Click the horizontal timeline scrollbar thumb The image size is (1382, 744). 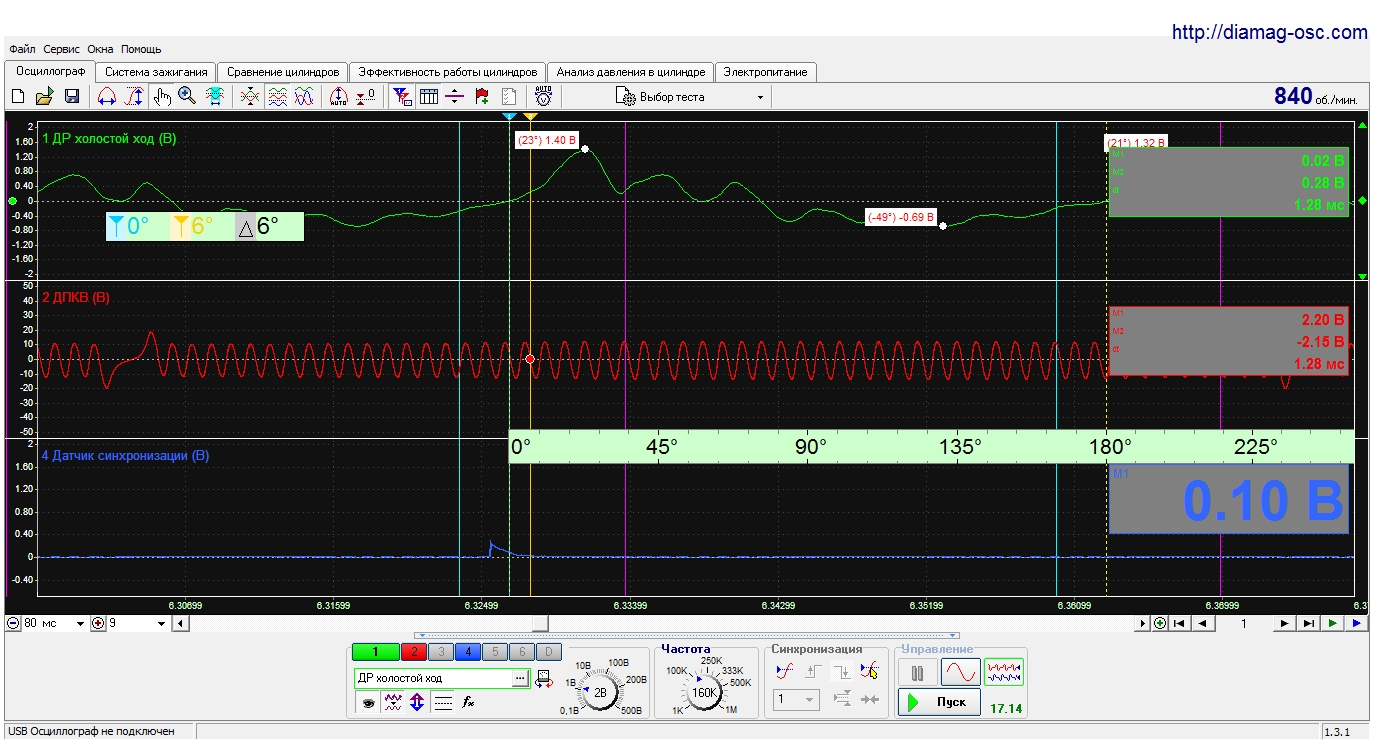[x=540, y=623]
